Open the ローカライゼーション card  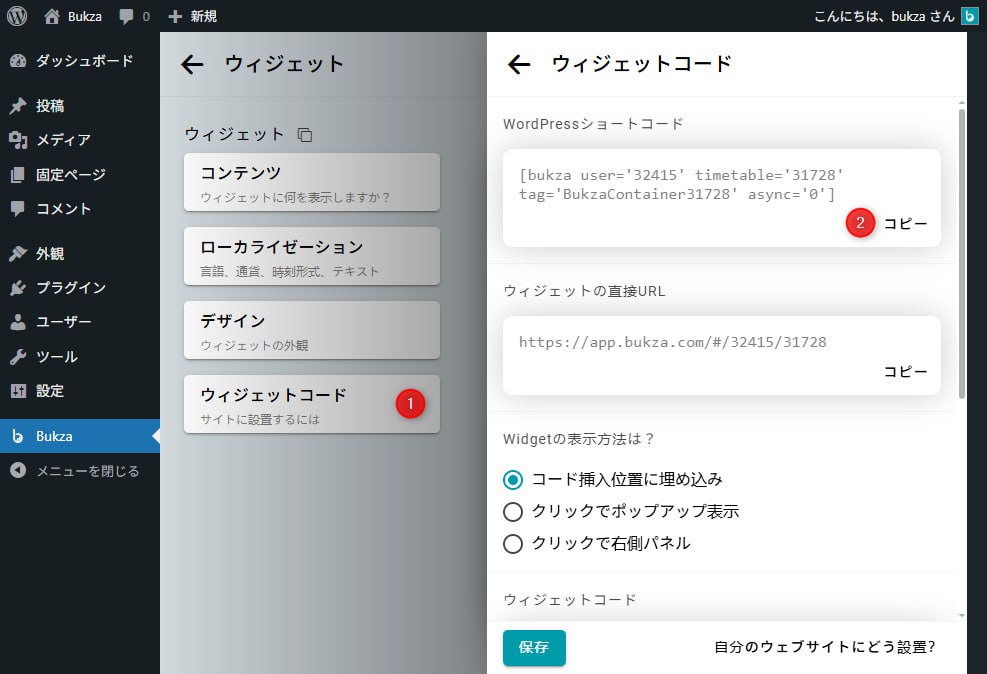click(x=312, y=256)
